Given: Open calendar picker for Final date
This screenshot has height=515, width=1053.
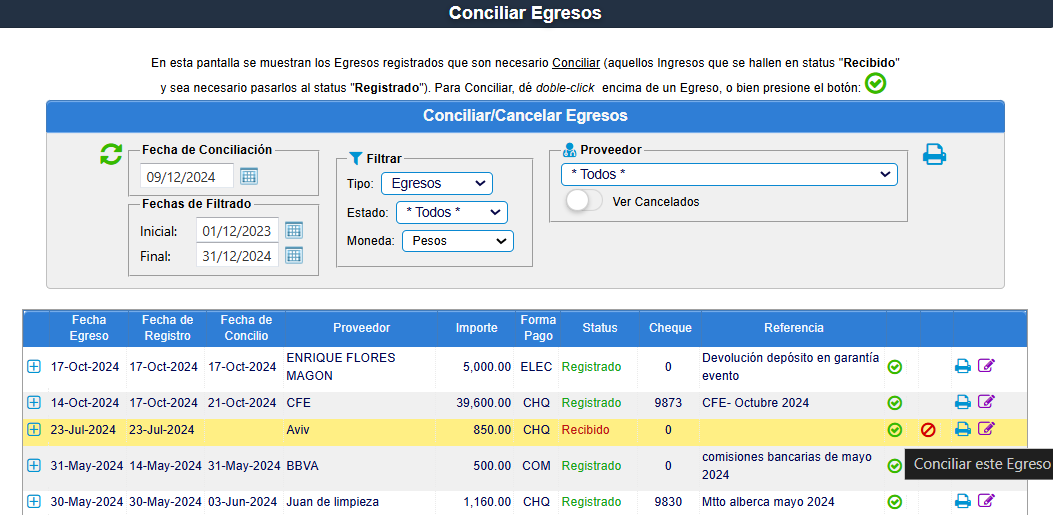Looking at the screenshot, I should click(294, 256).
